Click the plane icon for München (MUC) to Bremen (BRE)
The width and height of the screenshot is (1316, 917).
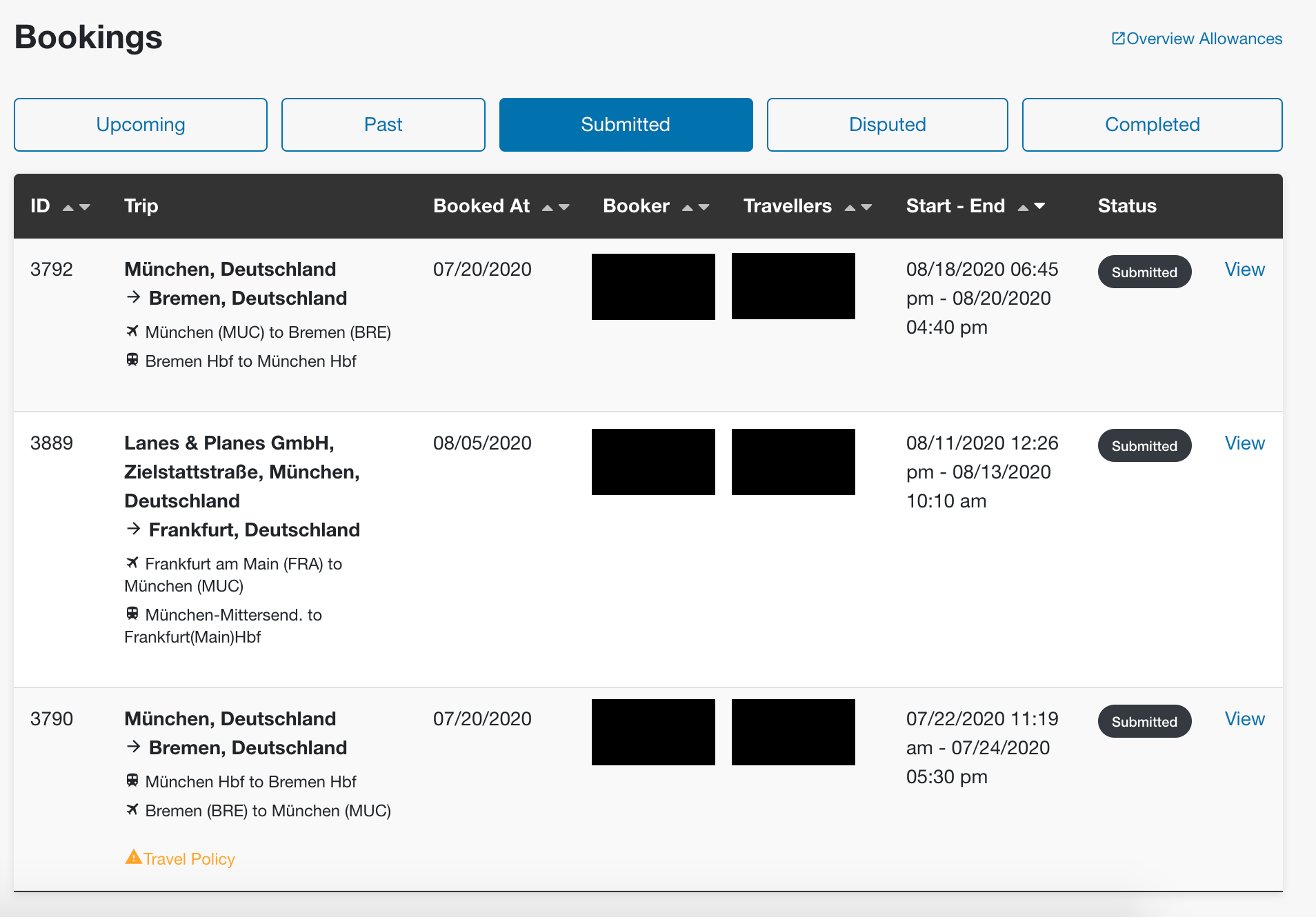tap(132, 331)
